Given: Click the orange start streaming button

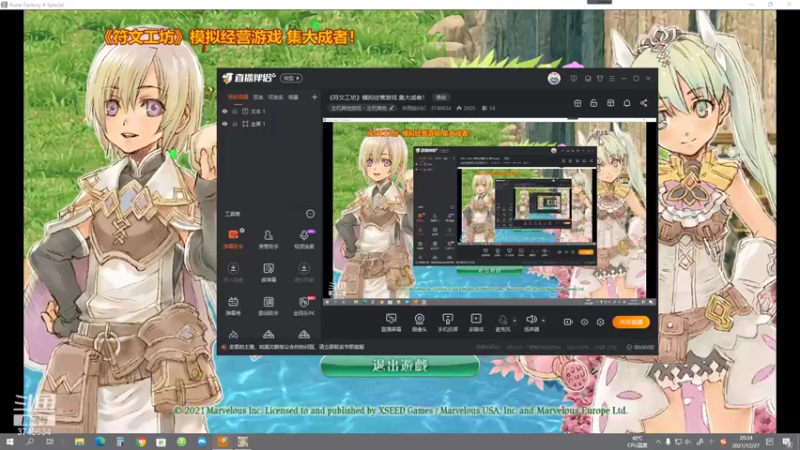Looking at the screenshot, I should 631,322.
